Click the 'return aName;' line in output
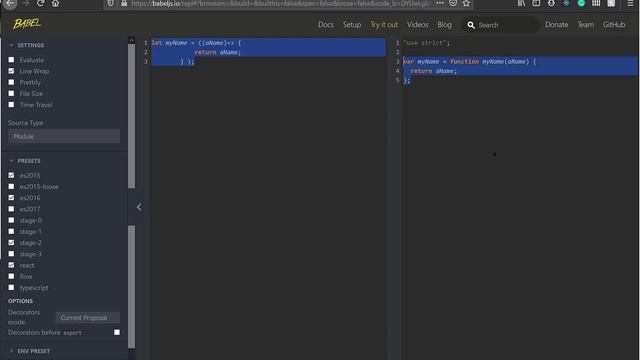640x360 pixels. coord(433,71)
